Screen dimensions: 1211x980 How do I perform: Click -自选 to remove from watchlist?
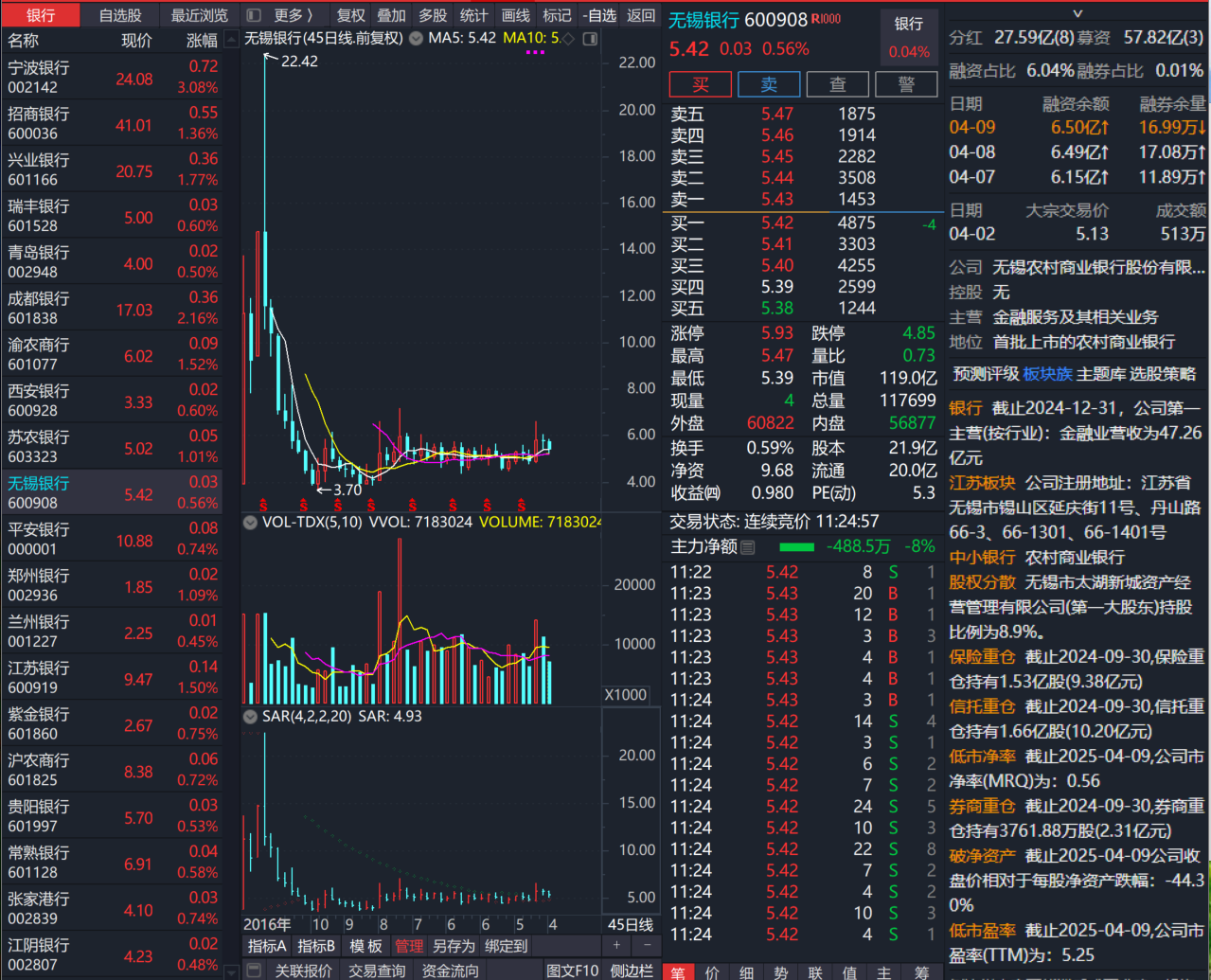pyautogui.click(x=599, y=15)
